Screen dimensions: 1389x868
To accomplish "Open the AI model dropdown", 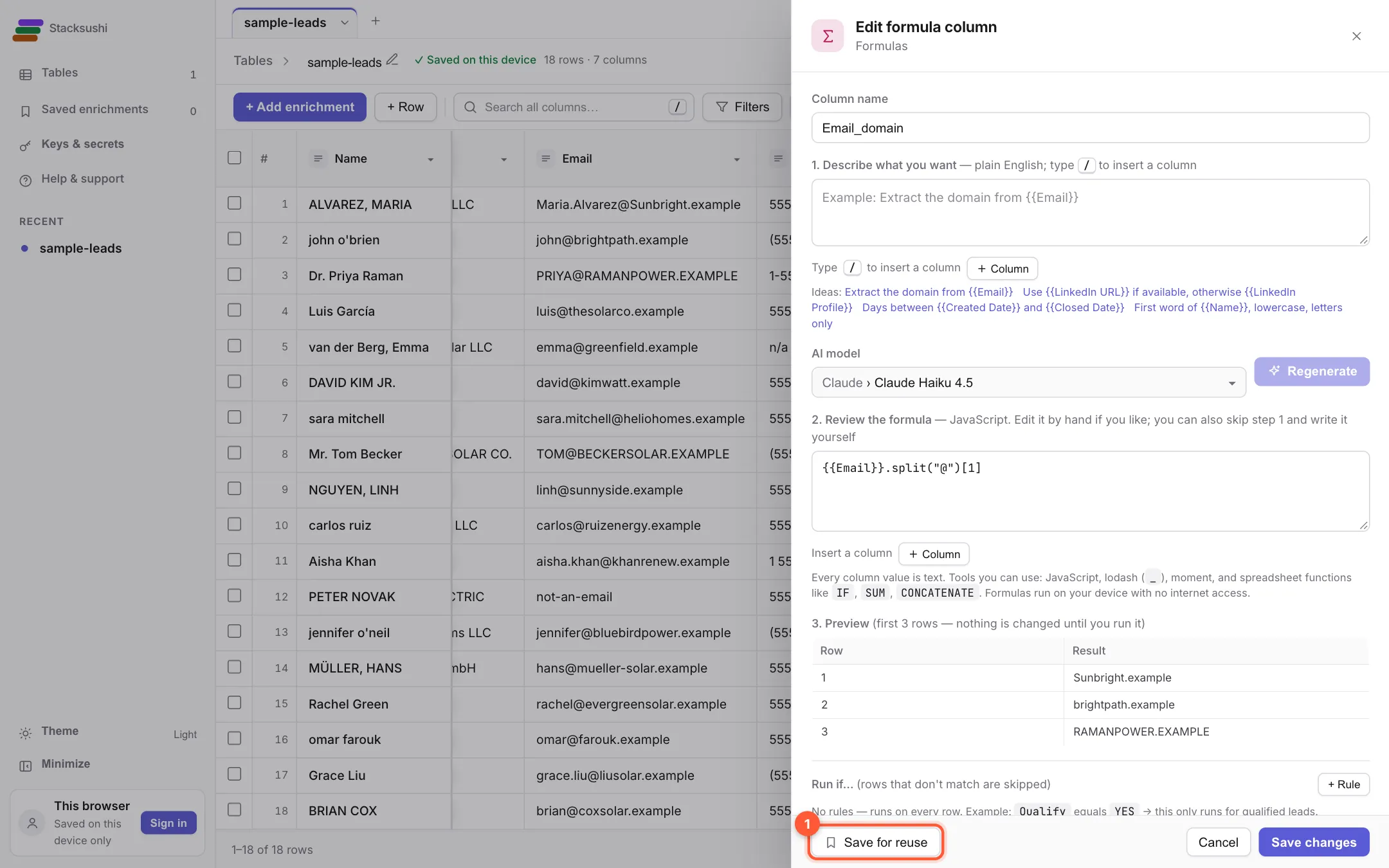I will [1028, 383].
